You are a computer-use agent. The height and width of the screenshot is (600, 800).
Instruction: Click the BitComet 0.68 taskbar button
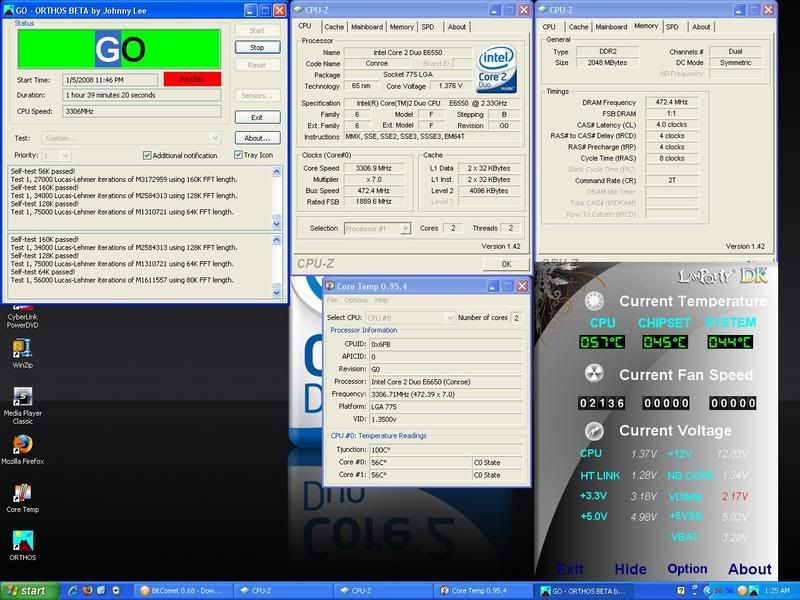[185, 591]
